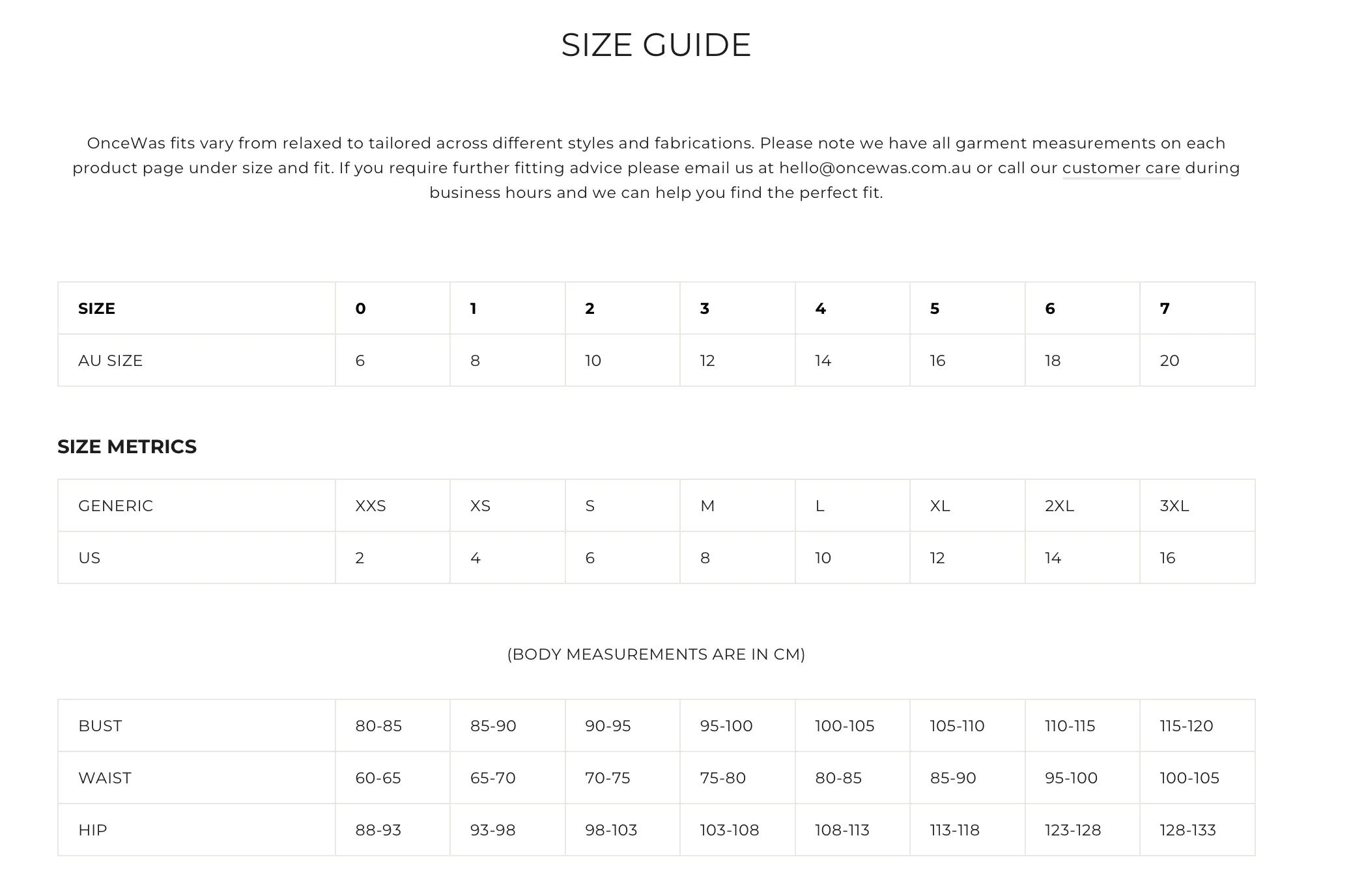Open the customer care link
This screenshot has width=1351, height=896.
tap(1121, 168)
